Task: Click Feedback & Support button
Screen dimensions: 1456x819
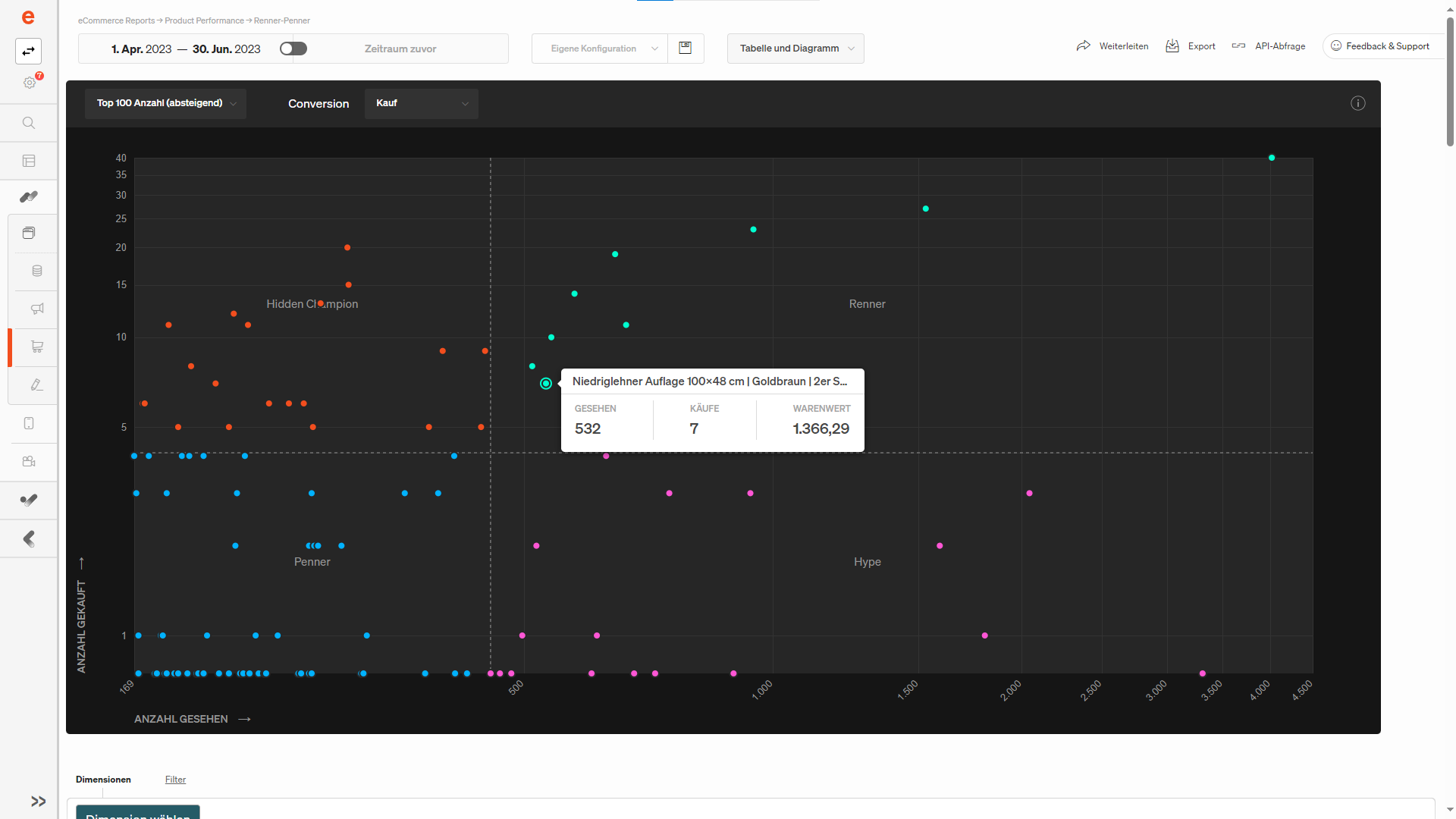Action: point(1381,46)
